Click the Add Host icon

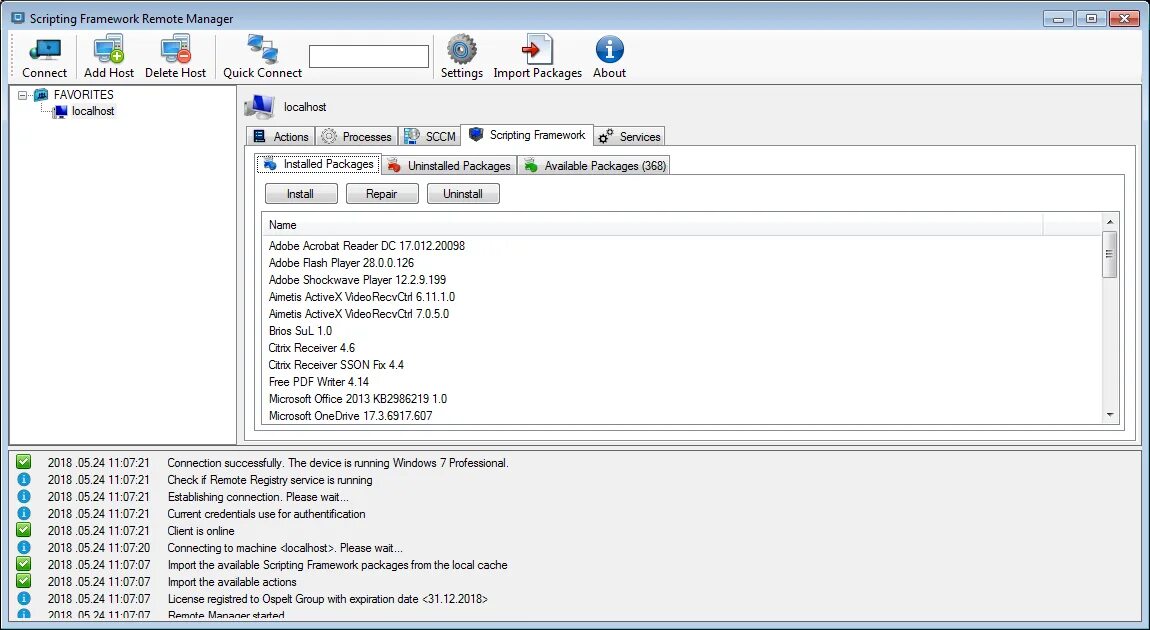(x=109, y=50)
